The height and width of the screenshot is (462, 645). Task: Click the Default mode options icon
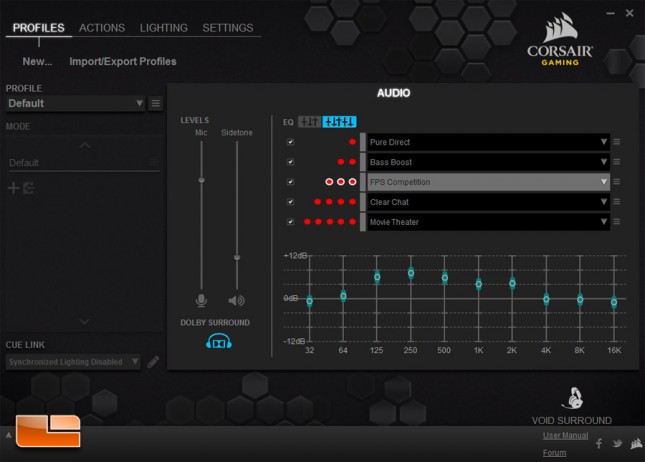(153, 163)
